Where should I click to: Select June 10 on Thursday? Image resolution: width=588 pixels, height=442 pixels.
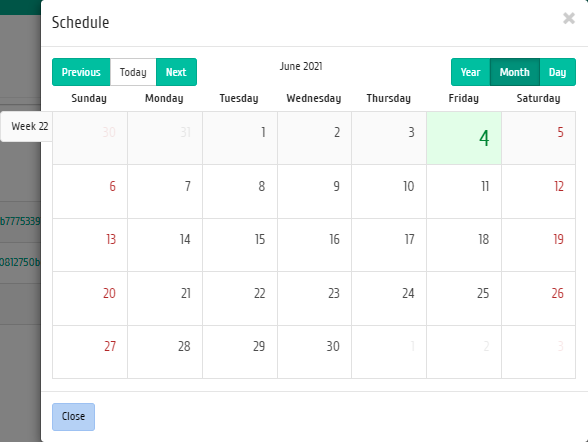point(389,192)
